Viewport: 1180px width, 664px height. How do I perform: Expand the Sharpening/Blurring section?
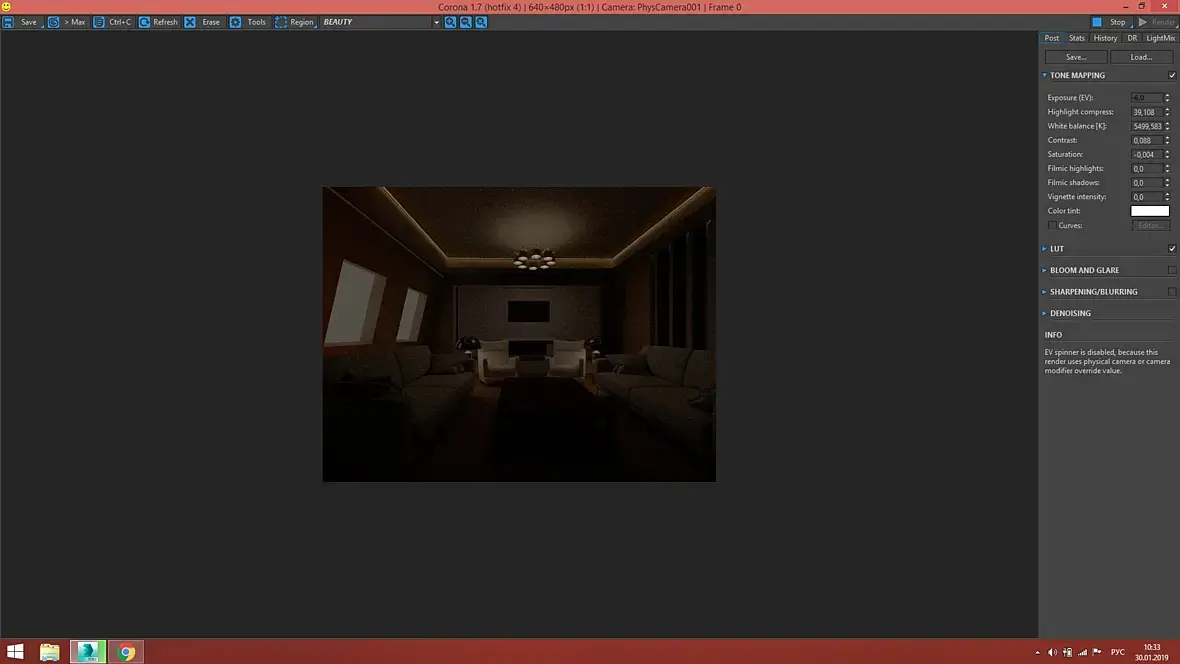click(x=1045, y=291)
